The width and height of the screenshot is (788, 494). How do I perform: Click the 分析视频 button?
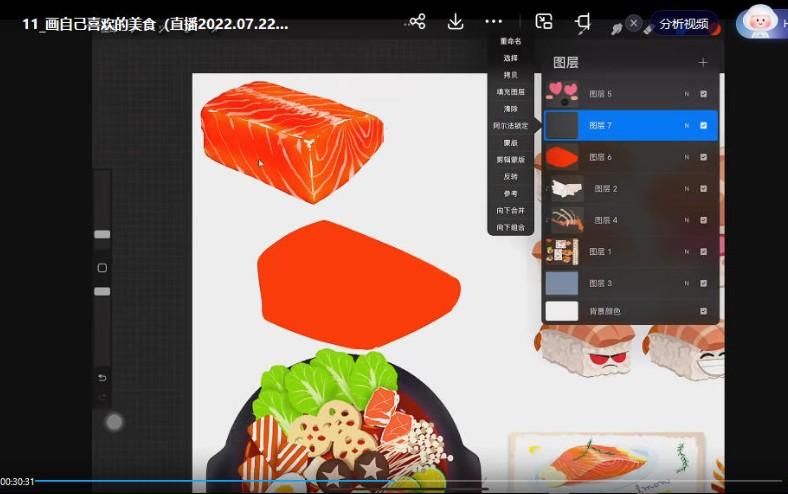(x=686, y=23)
